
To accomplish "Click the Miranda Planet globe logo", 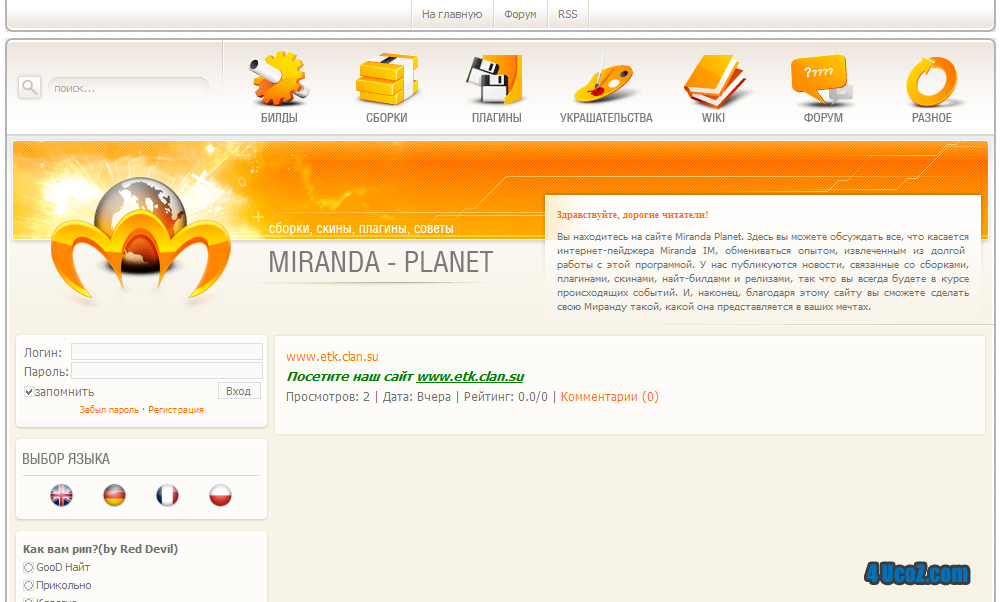I will tap(141, 240).
